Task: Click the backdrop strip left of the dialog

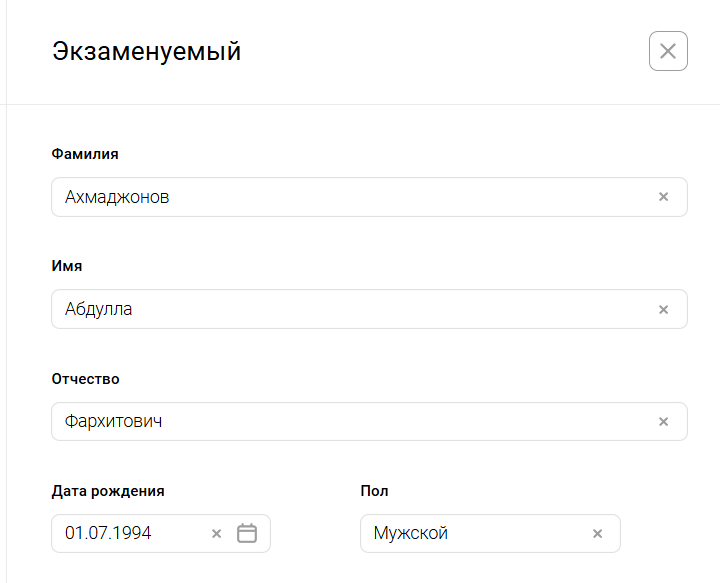Action: pos(3,300)
